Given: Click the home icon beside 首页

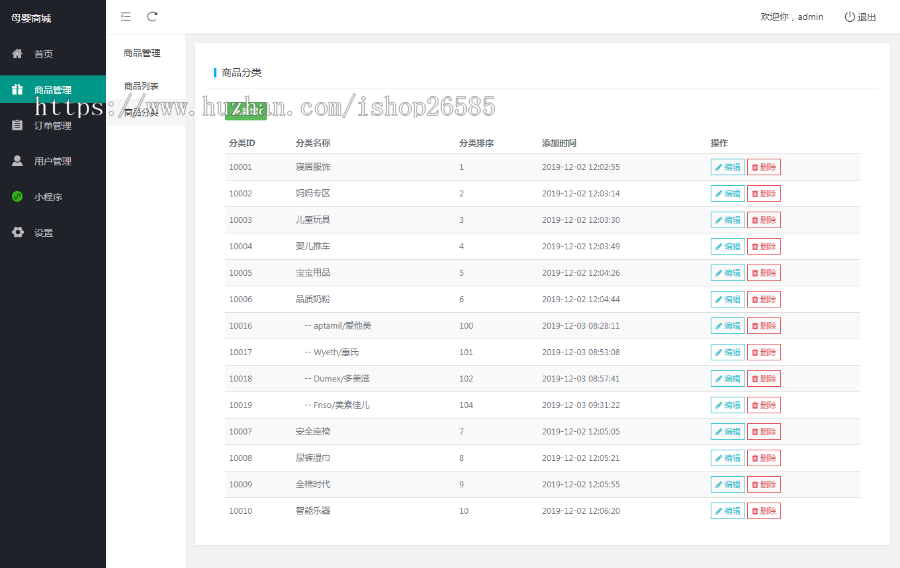Looking at the screenshot, I should [17, 53].
